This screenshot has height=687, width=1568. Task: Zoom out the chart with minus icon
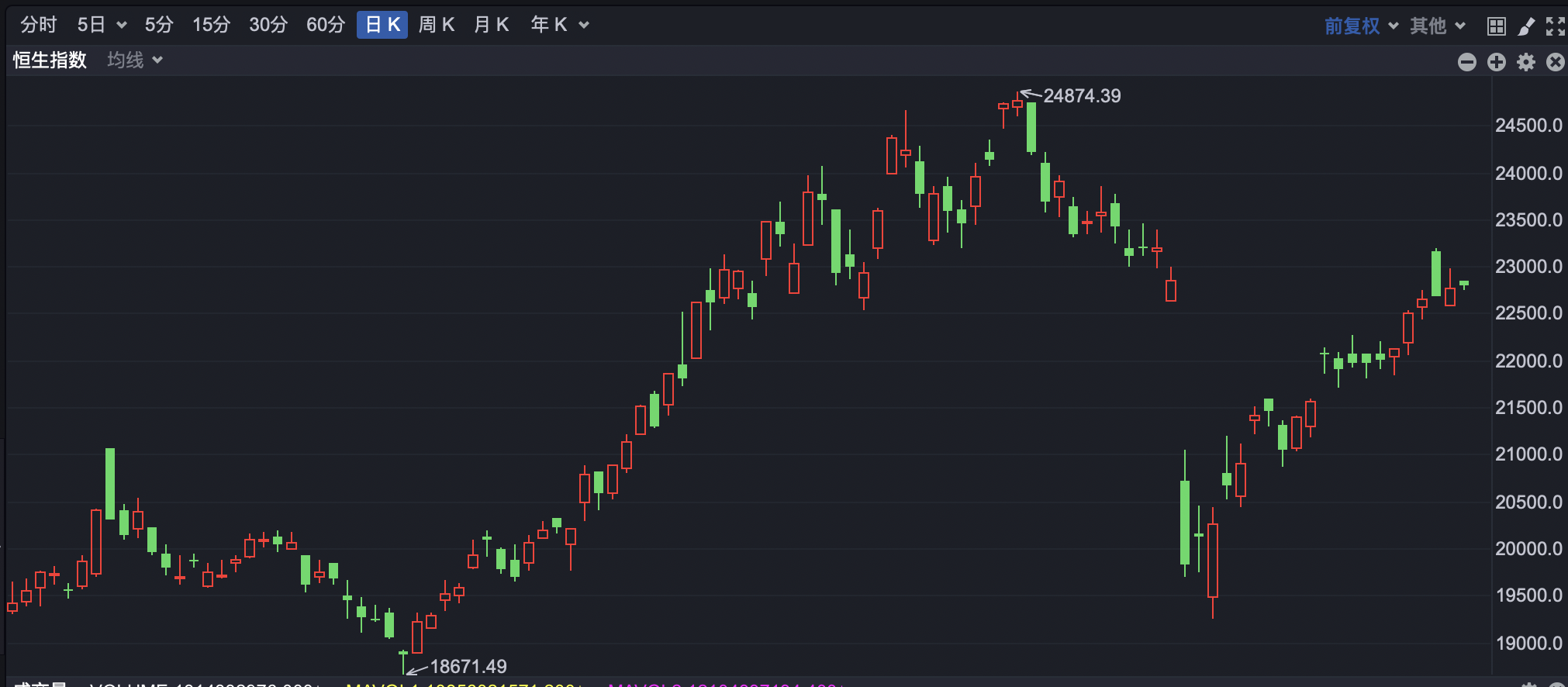[1466, 62]
